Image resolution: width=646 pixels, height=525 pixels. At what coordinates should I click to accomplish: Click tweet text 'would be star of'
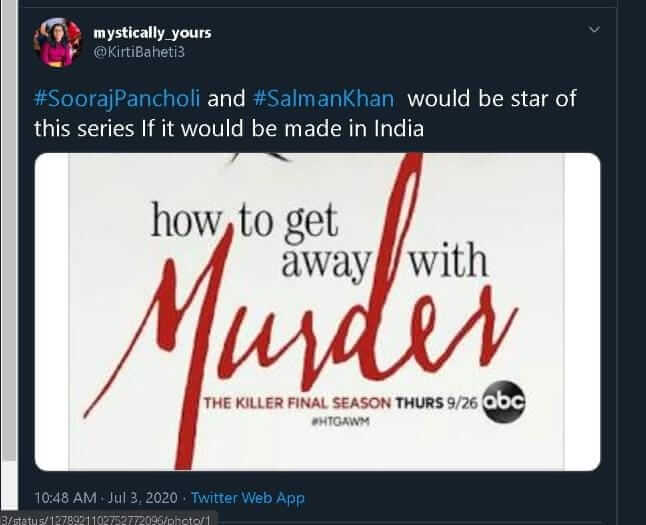pos(492,99)
